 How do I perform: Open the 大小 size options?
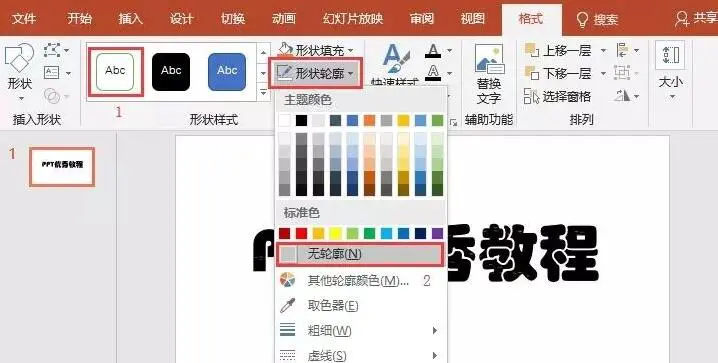[x=670, y=72]
